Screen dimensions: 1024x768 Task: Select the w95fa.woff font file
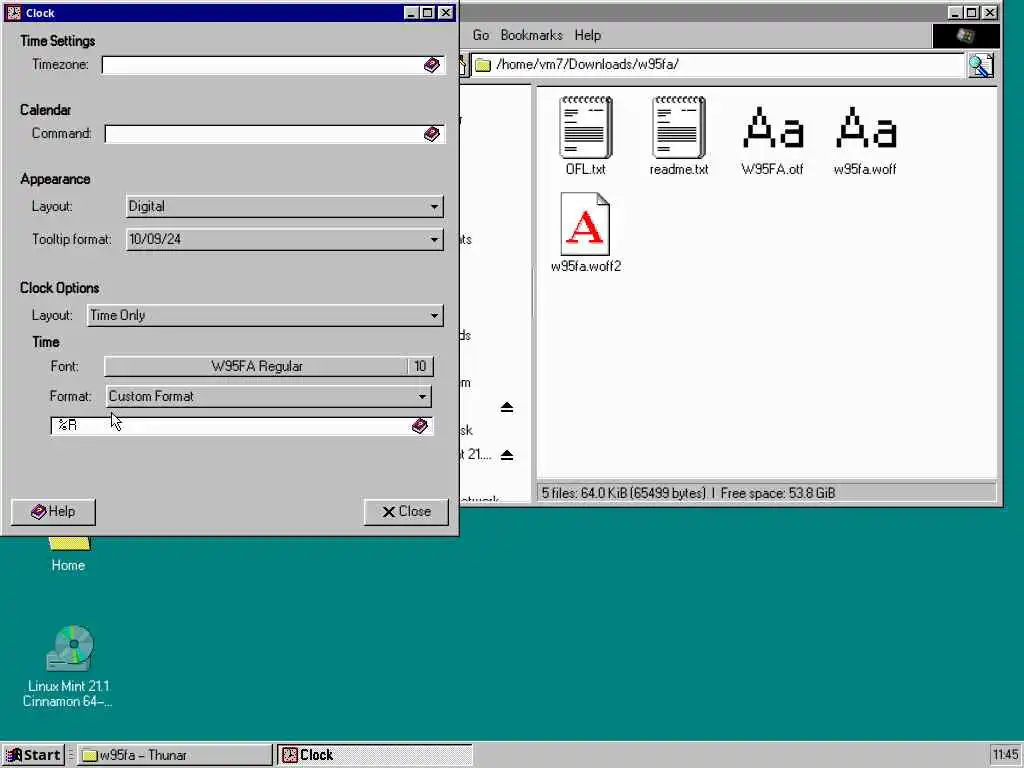[865, 127]
